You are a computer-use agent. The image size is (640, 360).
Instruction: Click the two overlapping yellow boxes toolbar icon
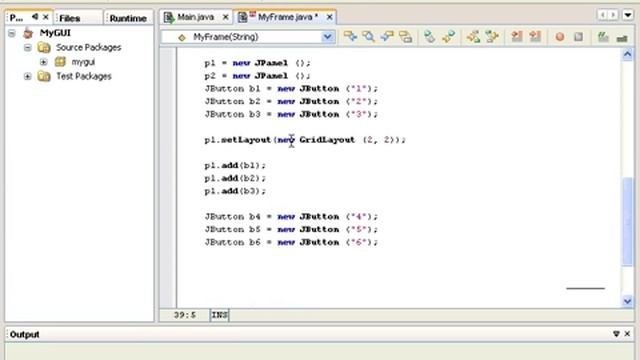coord(405,37)
